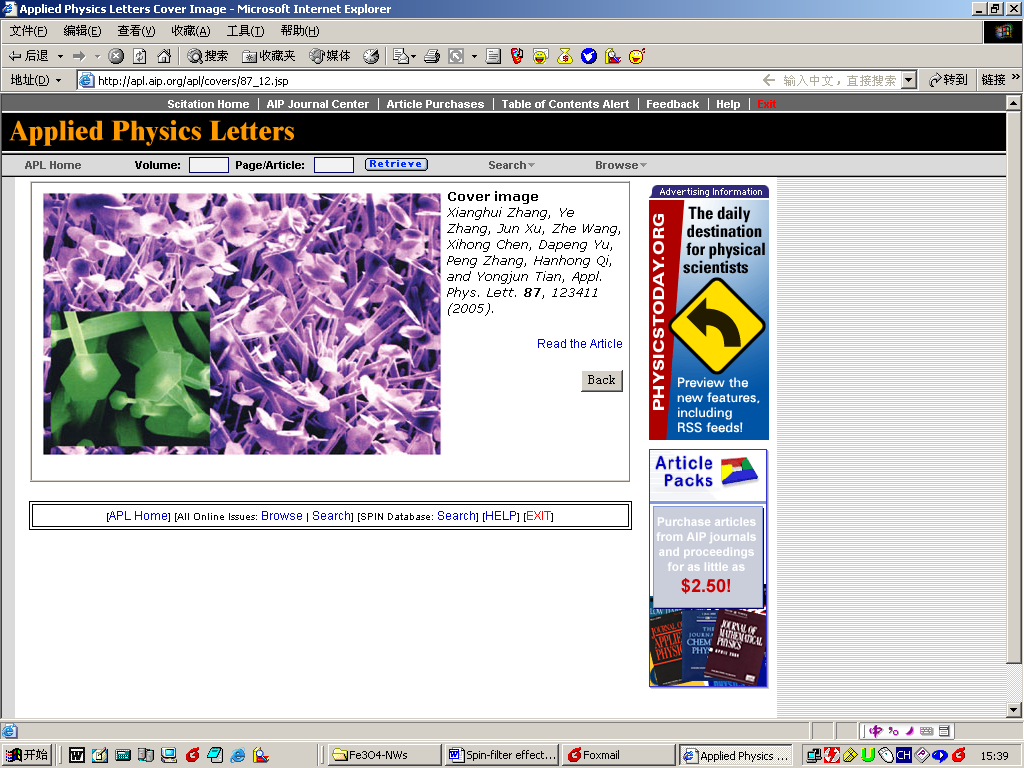Click the Read the Article link
1024x768 pixels.
(x=579, y=344)
